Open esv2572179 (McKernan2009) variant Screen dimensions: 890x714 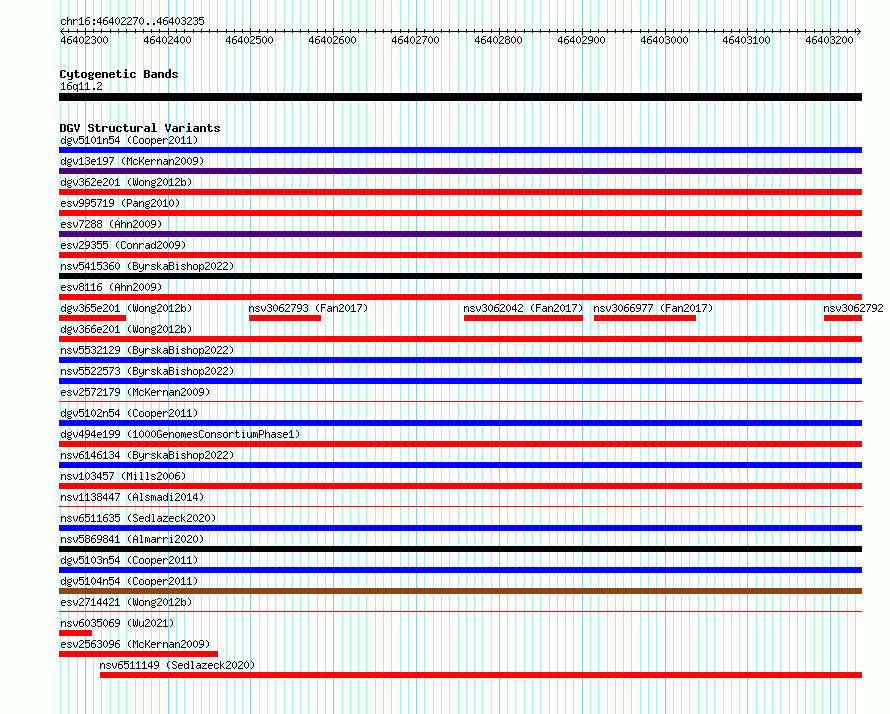pos(135,392)
